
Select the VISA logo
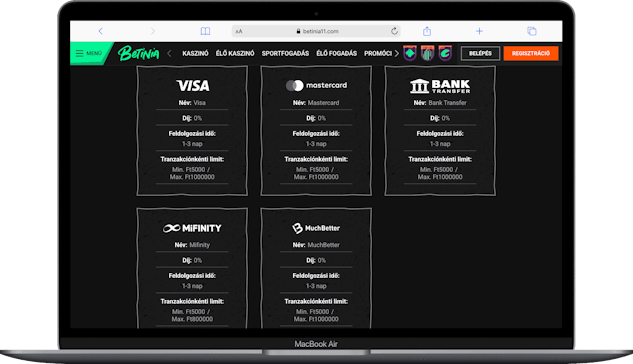point(193,85)
